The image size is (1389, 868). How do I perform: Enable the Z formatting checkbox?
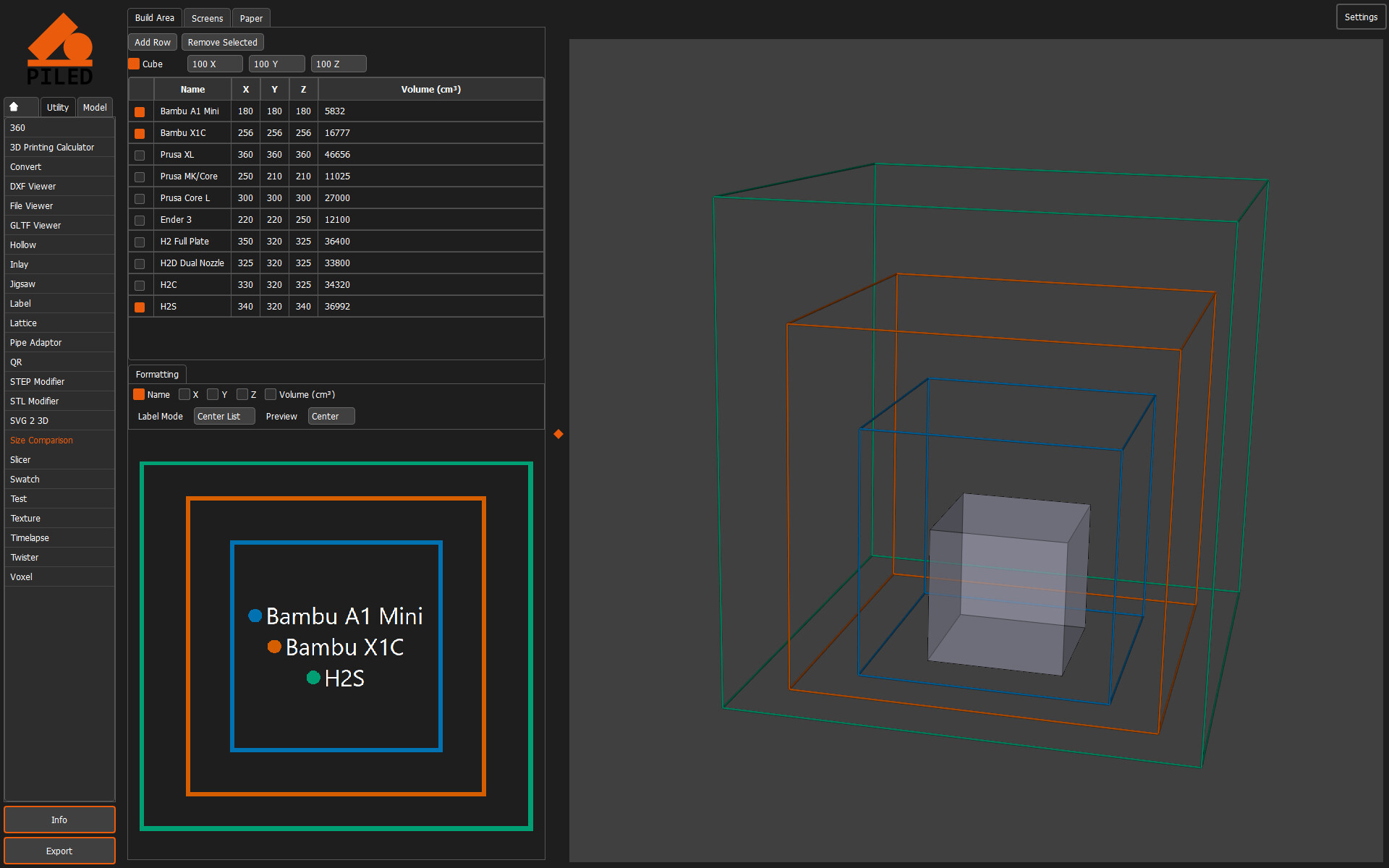pos(242,394)
